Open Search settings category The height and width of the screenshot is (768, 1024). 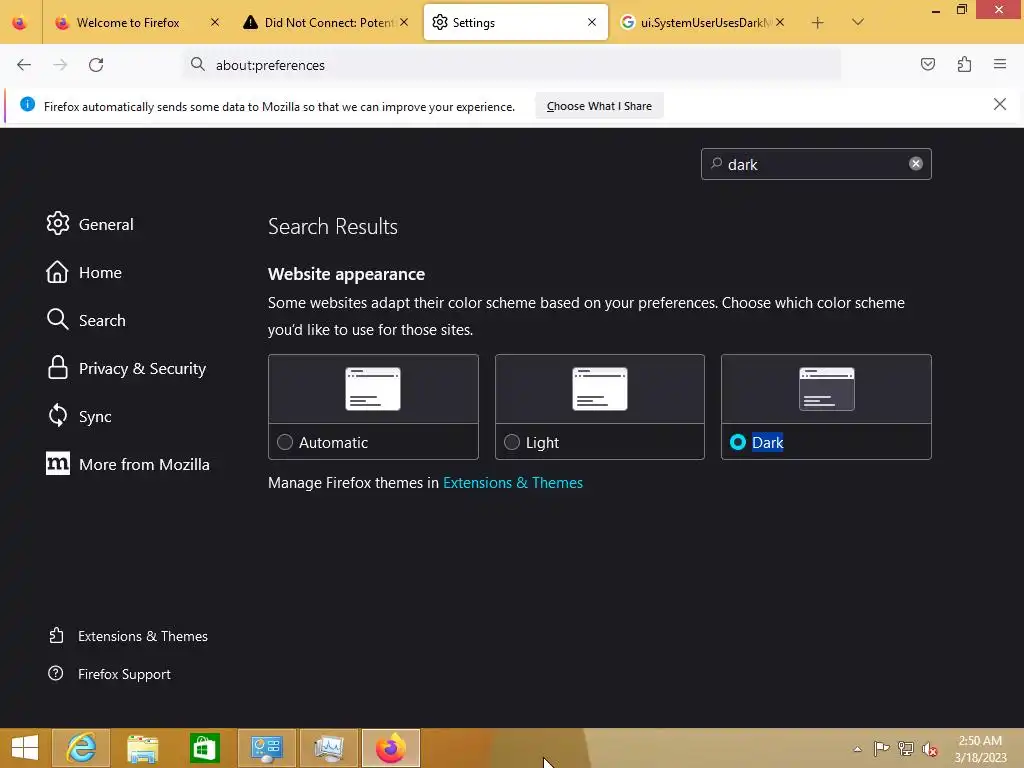86,320
